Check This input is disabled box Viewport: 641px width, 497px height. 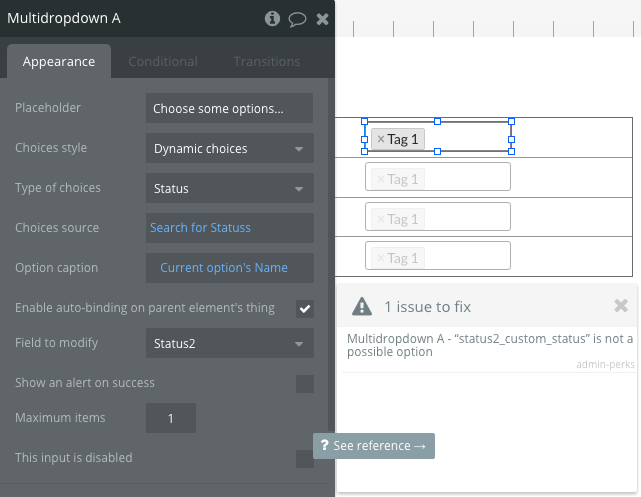click(305, 459)
